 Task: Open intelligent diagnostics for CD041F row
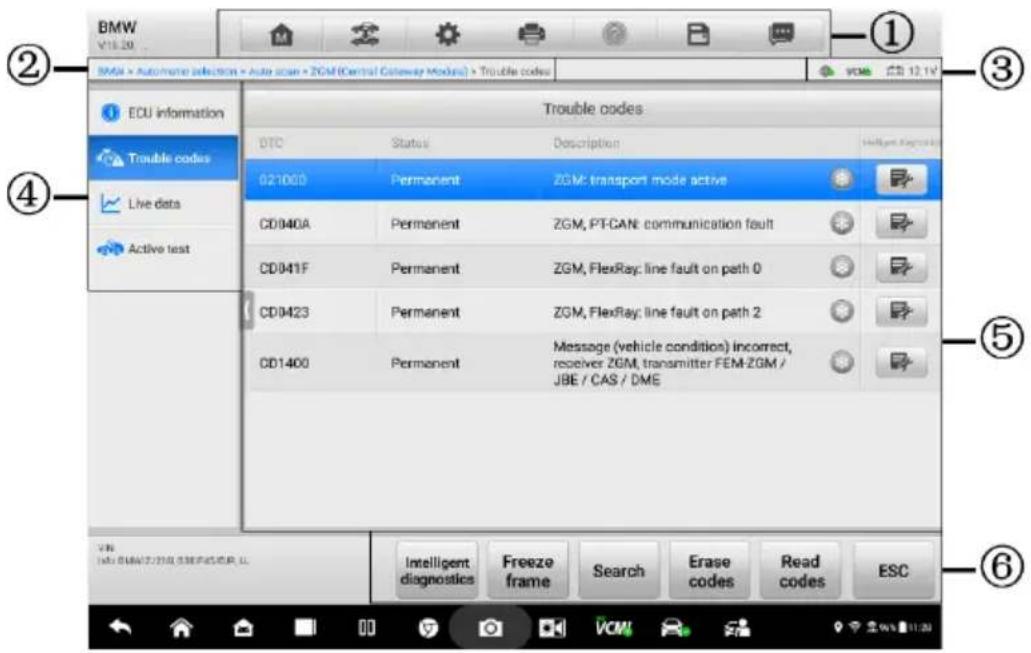[x=901, y=268]
